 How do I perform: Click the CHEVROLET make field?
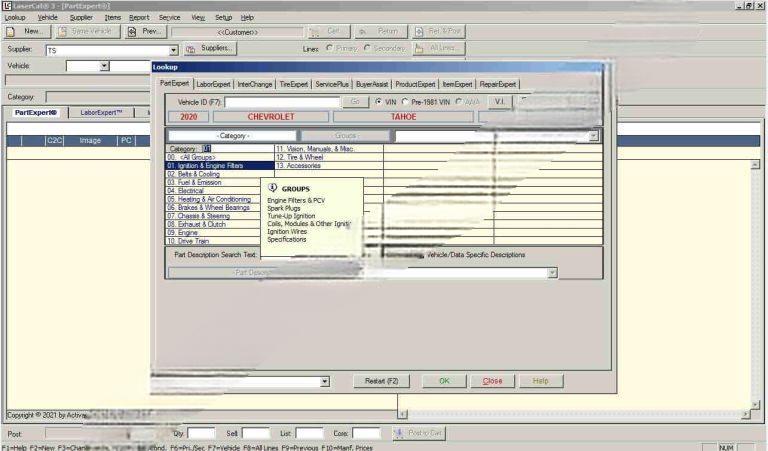[x=271, y=117]
